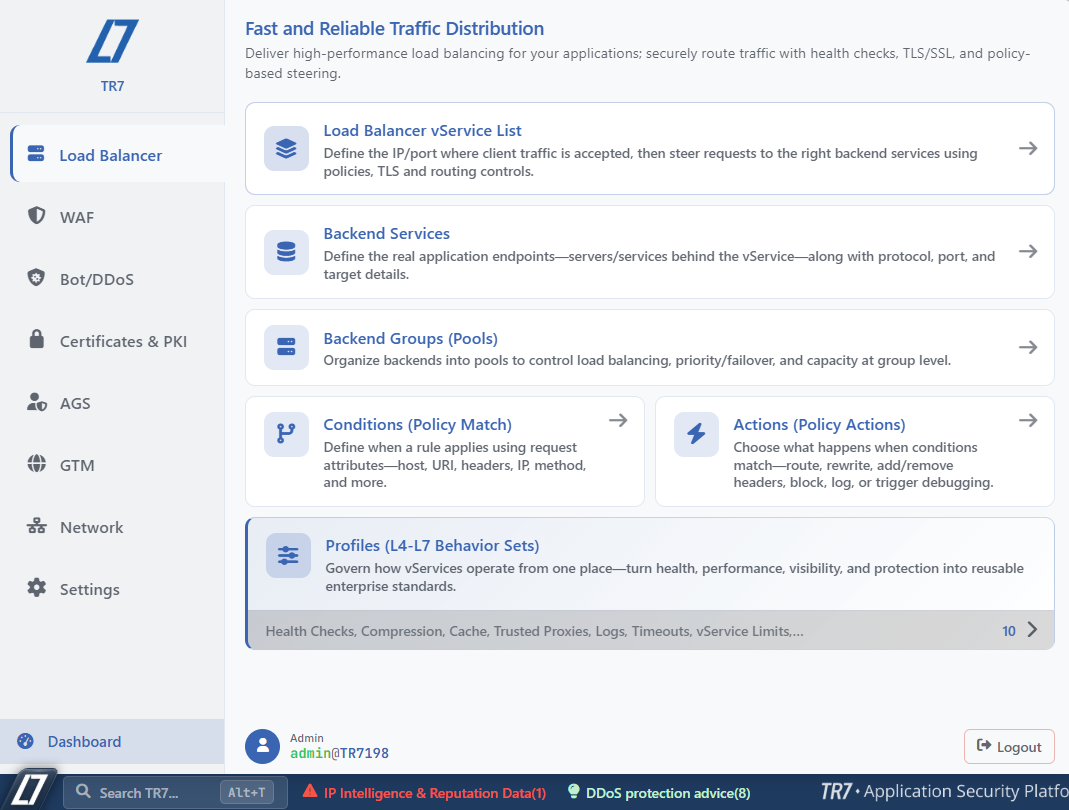Image resolution: width=1069 pixels, height=810 pixels.
Task: Expand Profiles with the chevron arrow
Action: tap(1032, 629)
